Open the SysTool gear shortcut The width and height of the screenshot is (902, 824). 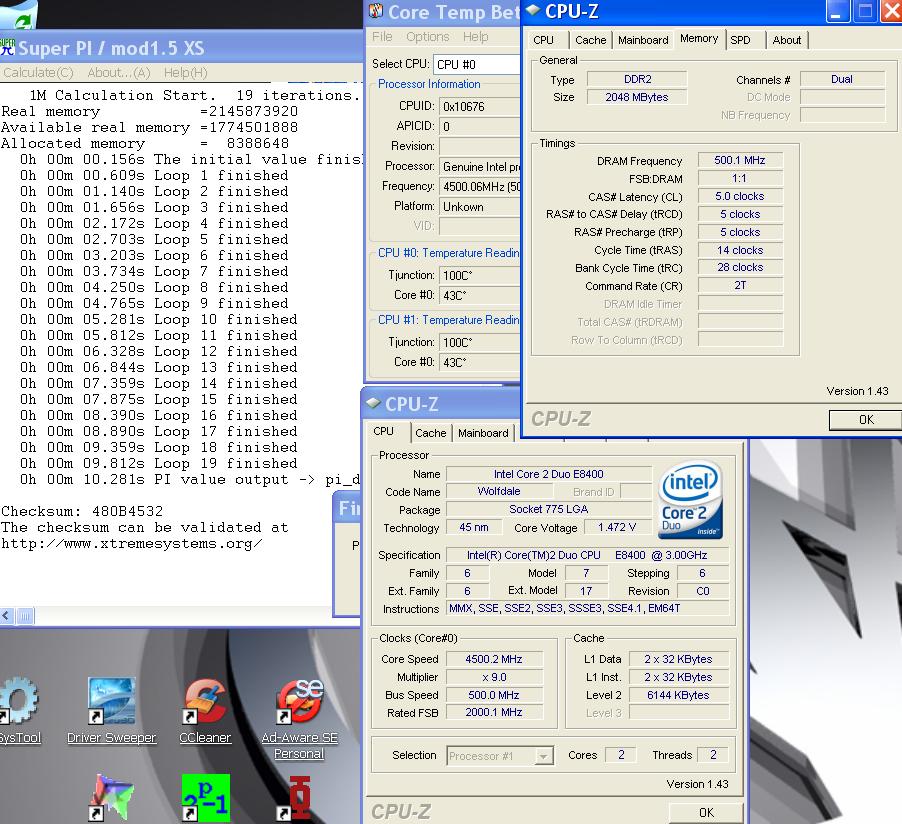point(19,700)
